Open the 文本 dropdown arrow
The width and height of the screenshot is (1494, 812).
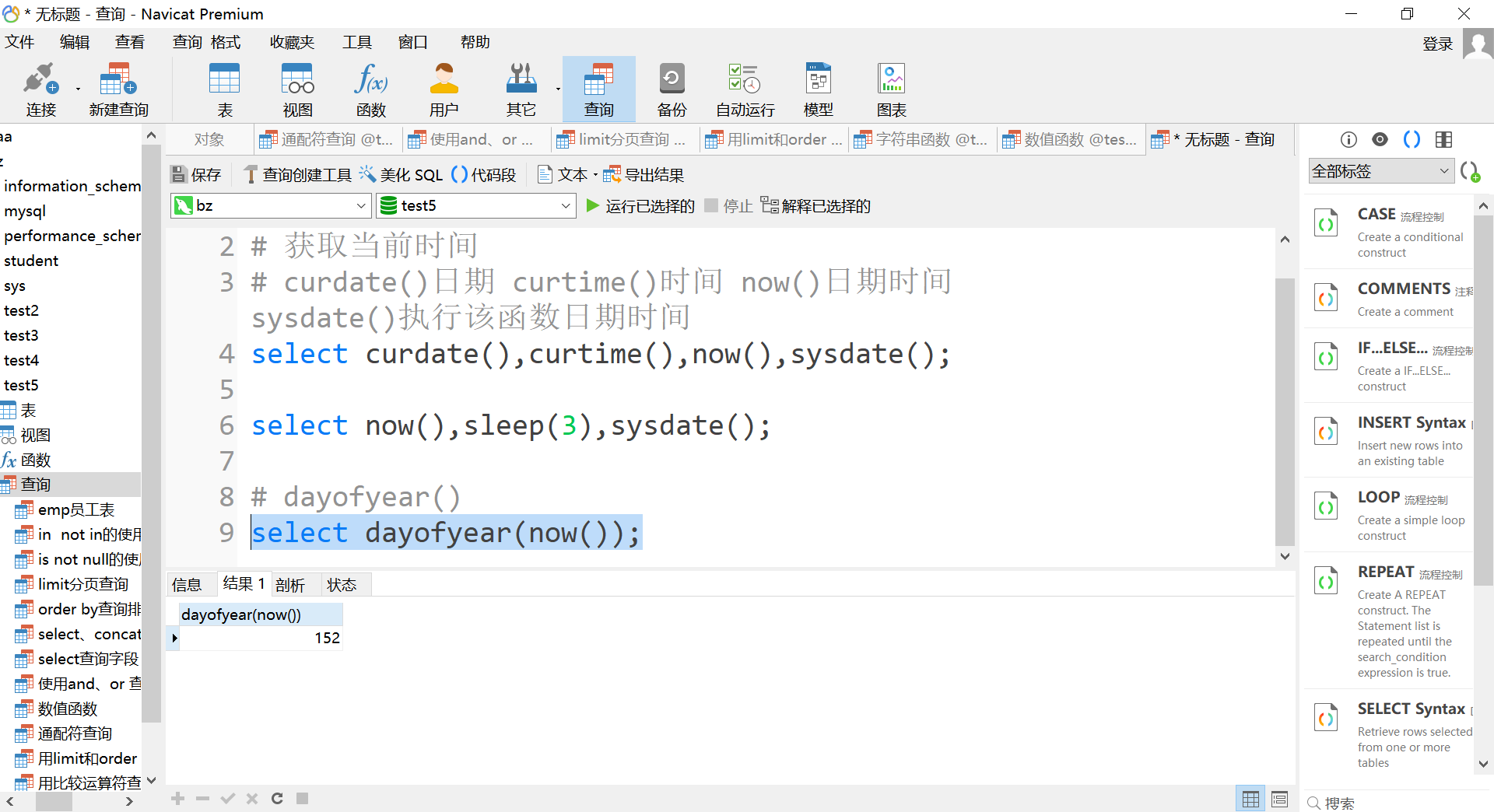pos(596,175)
